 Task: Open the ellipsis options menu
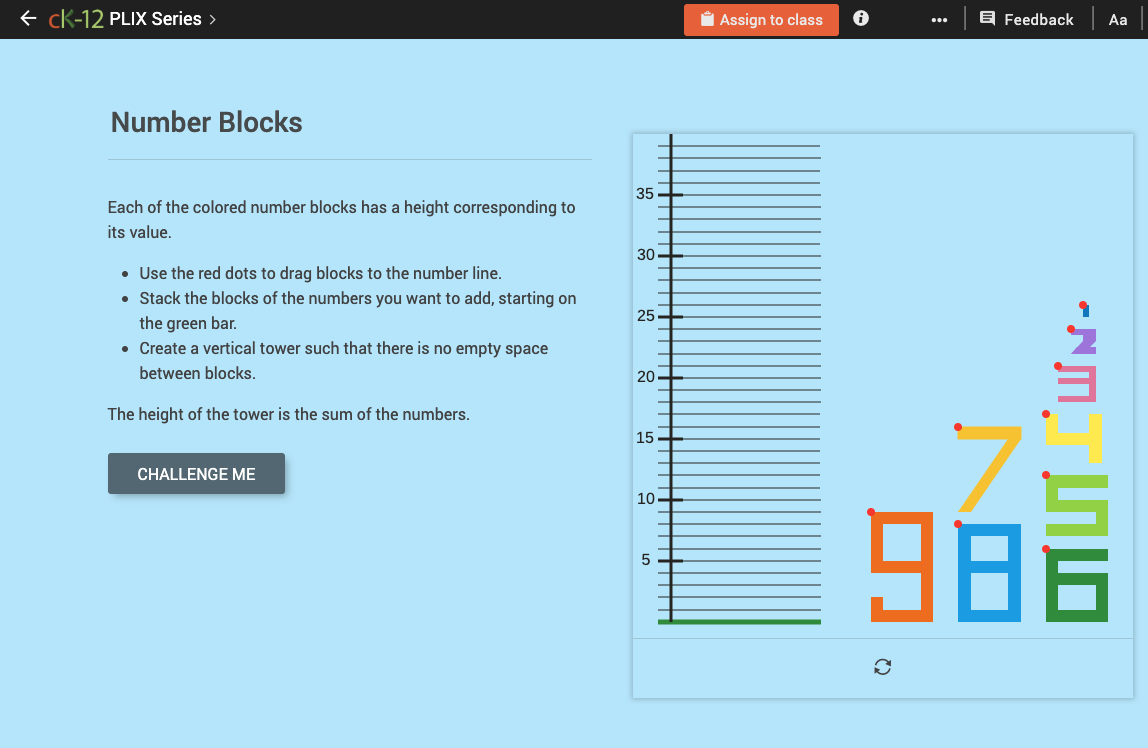pyautogui.click(x=938, y=18)
